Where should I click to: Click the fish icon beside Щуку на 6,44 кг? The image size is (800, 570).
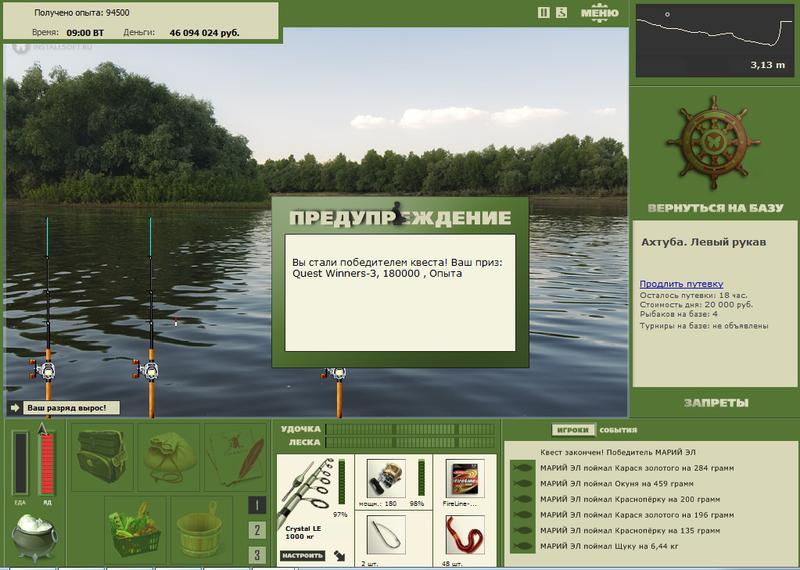[x=522, y=546]
